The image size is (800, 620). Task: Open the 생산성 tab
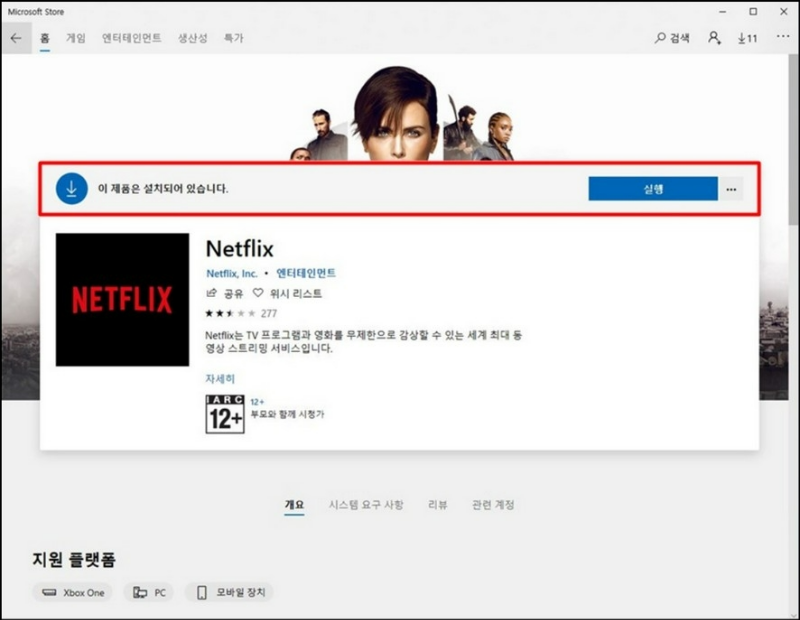[192, 38]
